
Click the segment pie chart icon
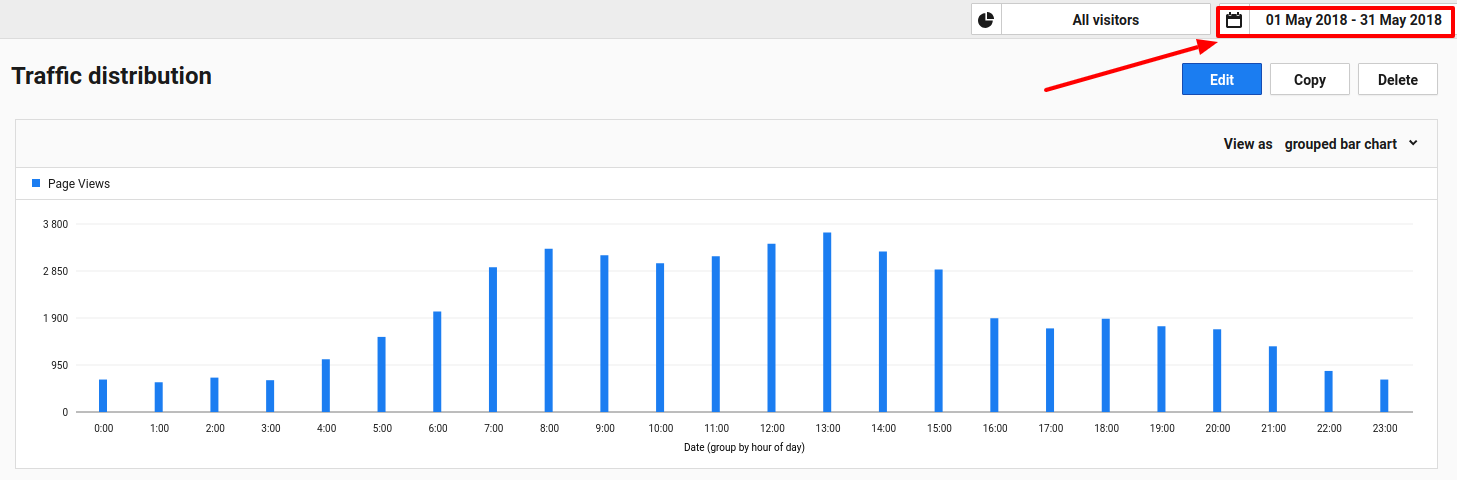tap(986, 20)
